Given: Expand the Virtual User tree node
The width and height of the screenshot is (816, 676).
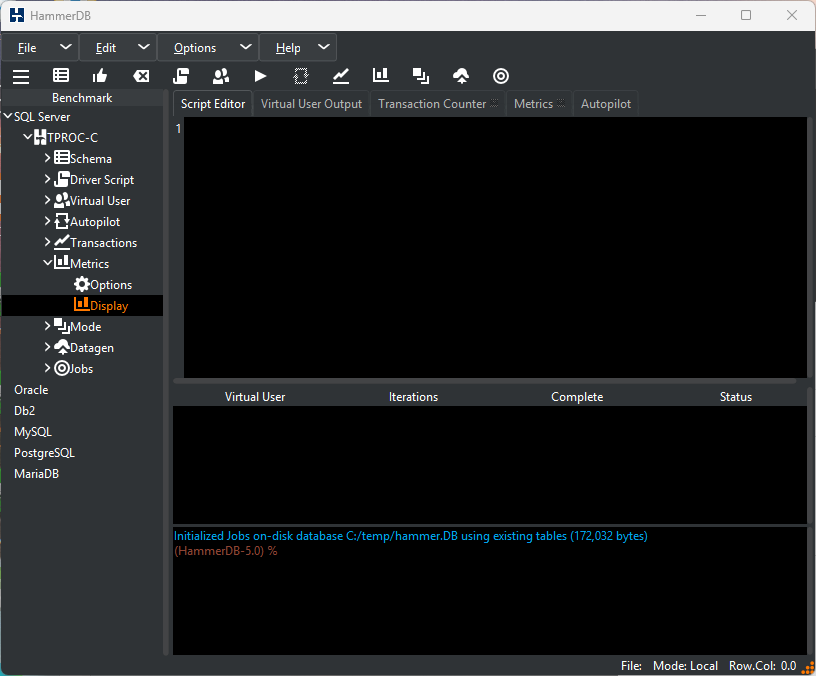Looking at the screenshot, I should (47, 200).
